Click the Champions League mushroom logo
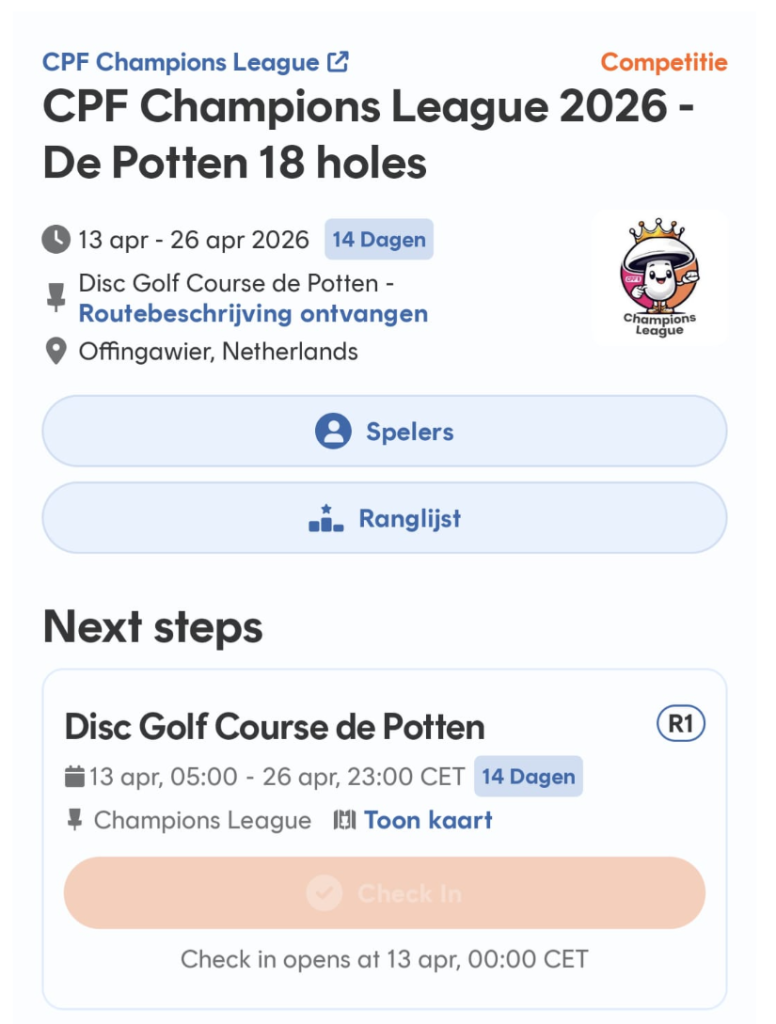776x1024 pixels. pos(659,277)
